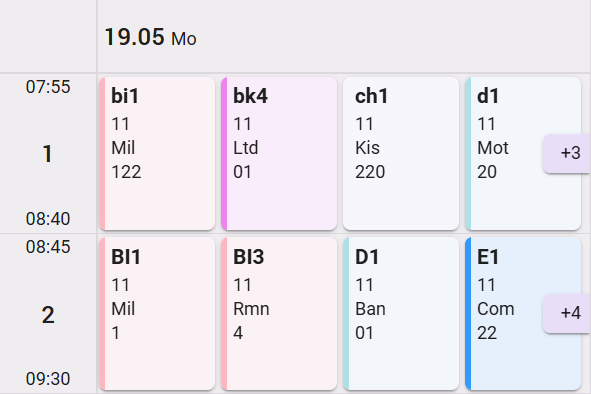Click the pink color stripe on bi1
Screen dimensions: 591x394
pos(102,153)
